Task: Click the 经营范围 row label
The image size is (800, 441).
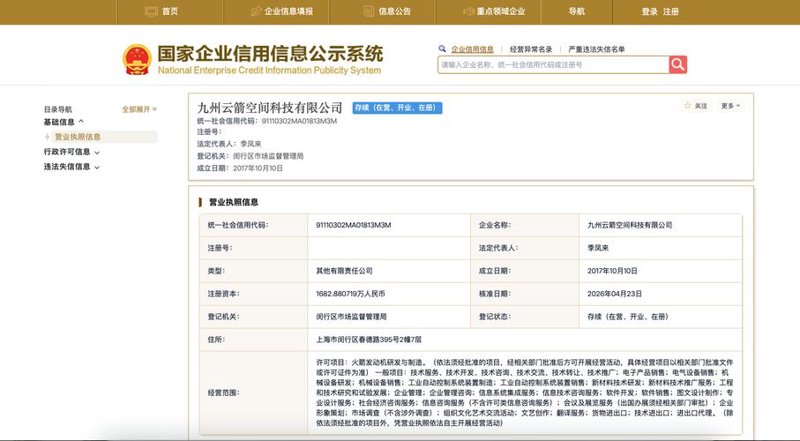Action: tap(223, 393)
